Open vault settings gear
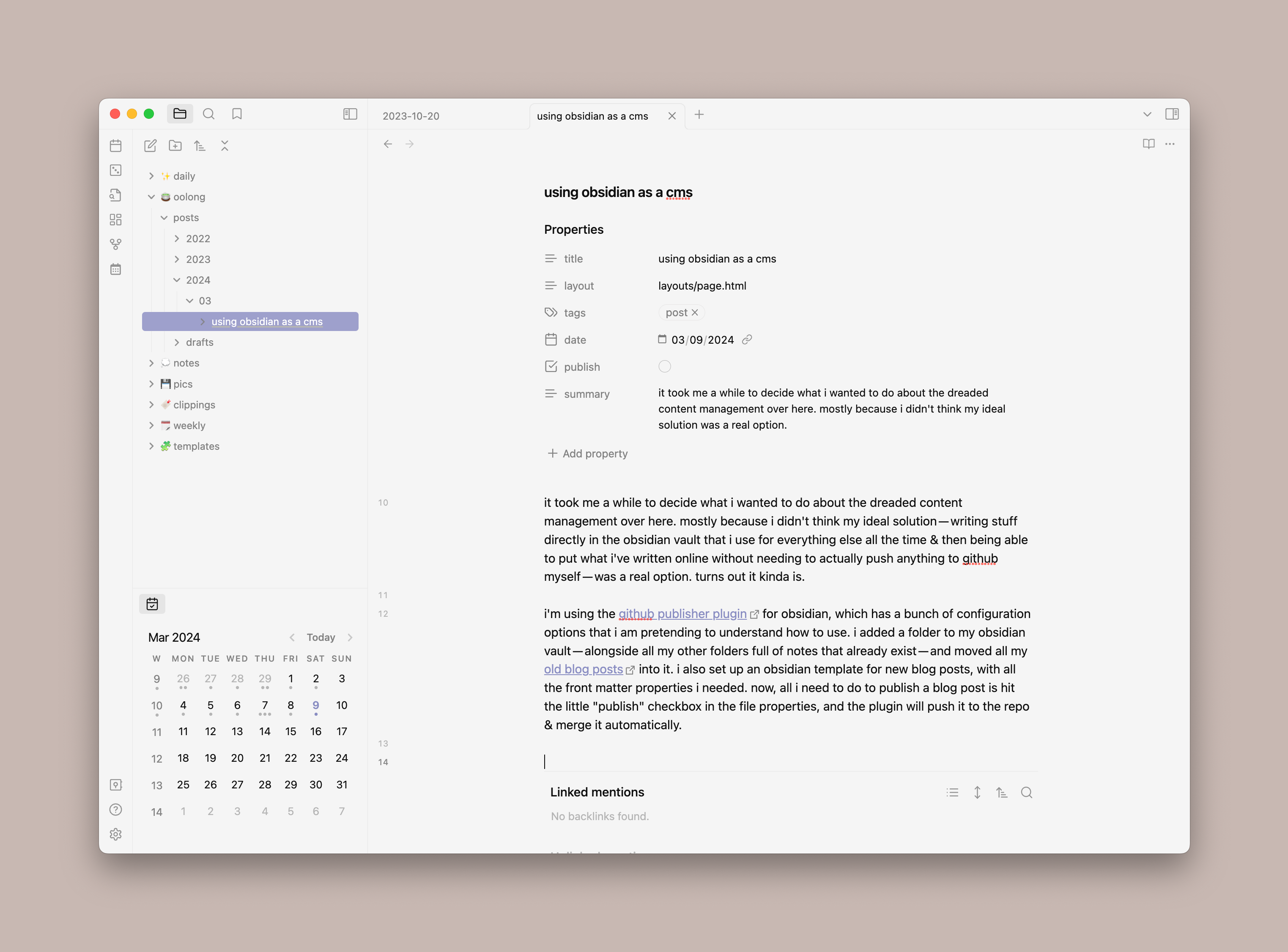 point(116,834)
